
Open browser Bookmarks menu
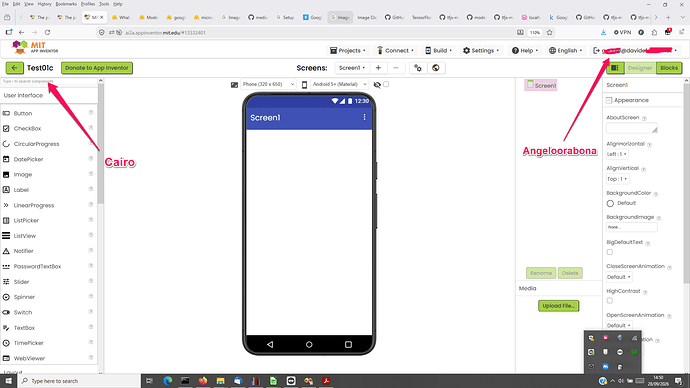(66, 4)
